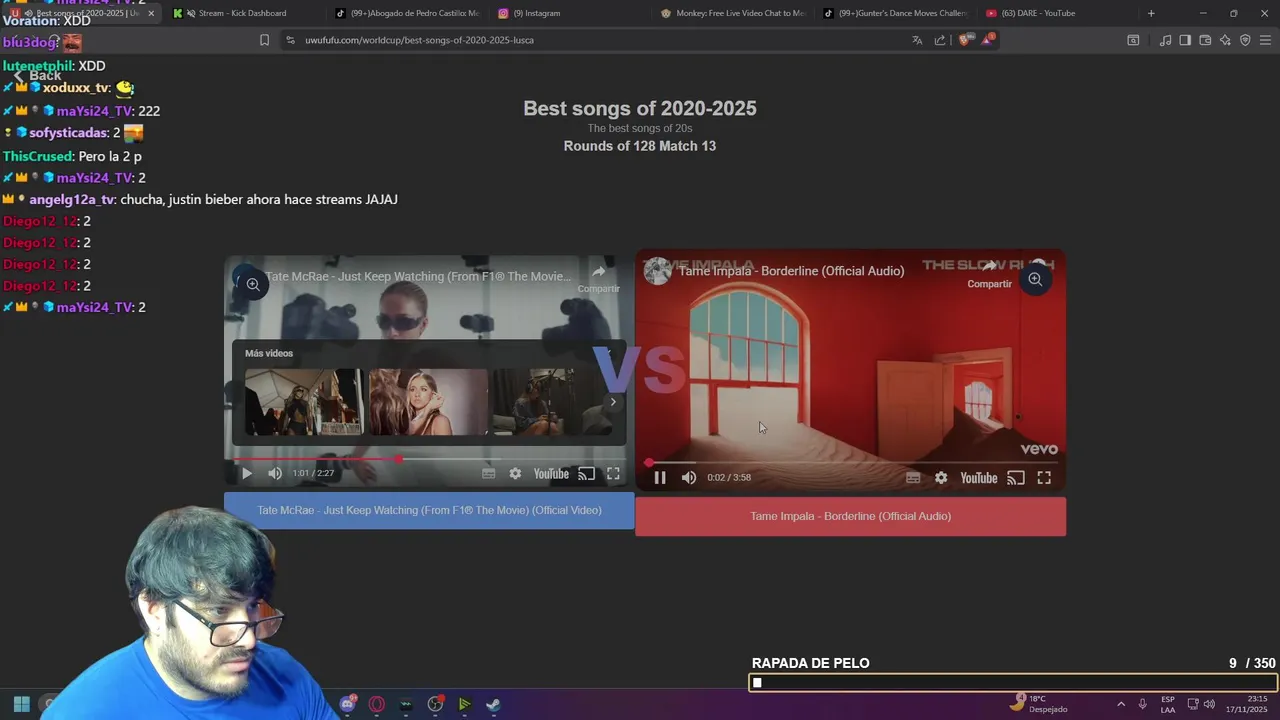This screenshot has height=720, width=1280.
Task: Switch the ESP LAA input language
Action: 1168,704
